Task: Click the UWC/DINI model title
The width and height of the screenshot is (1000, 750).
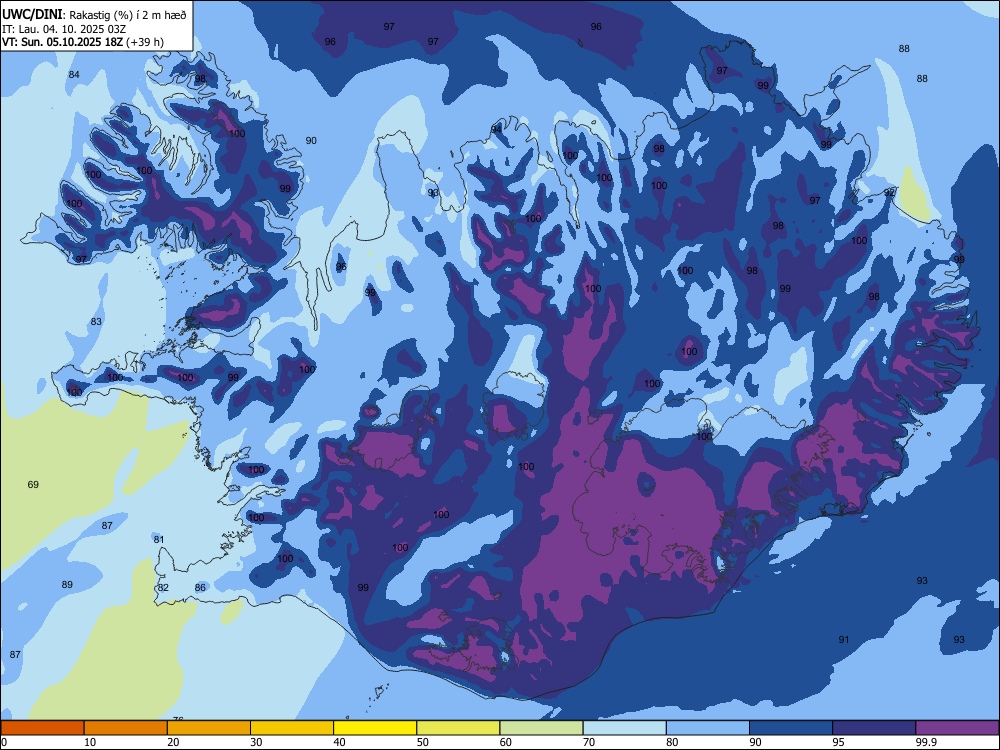Action: point(32,14)
